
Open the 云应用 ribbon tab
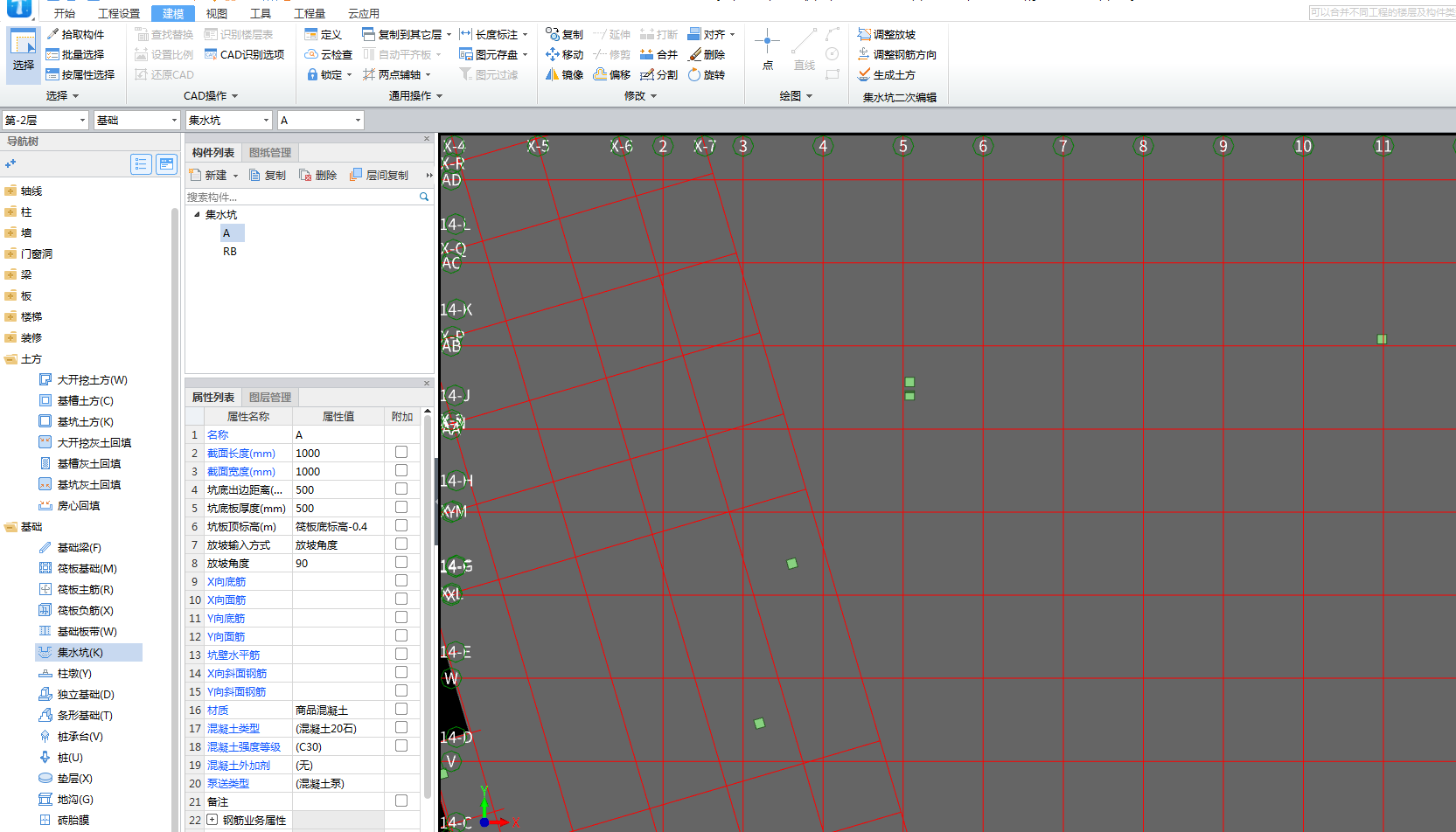pos(364,13)
